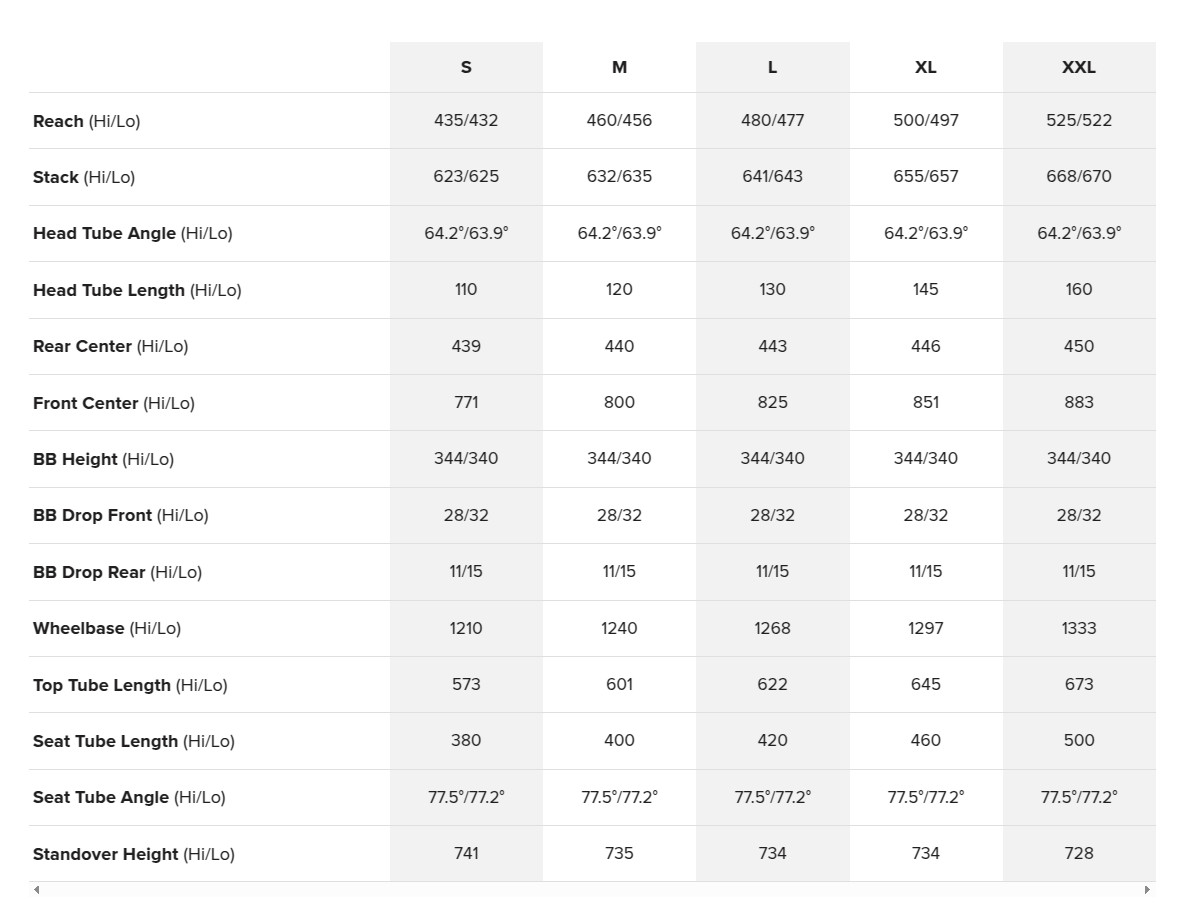Select the XXL size column header
This screenshot has height=924, width=1188.
tap(1079, 67)
